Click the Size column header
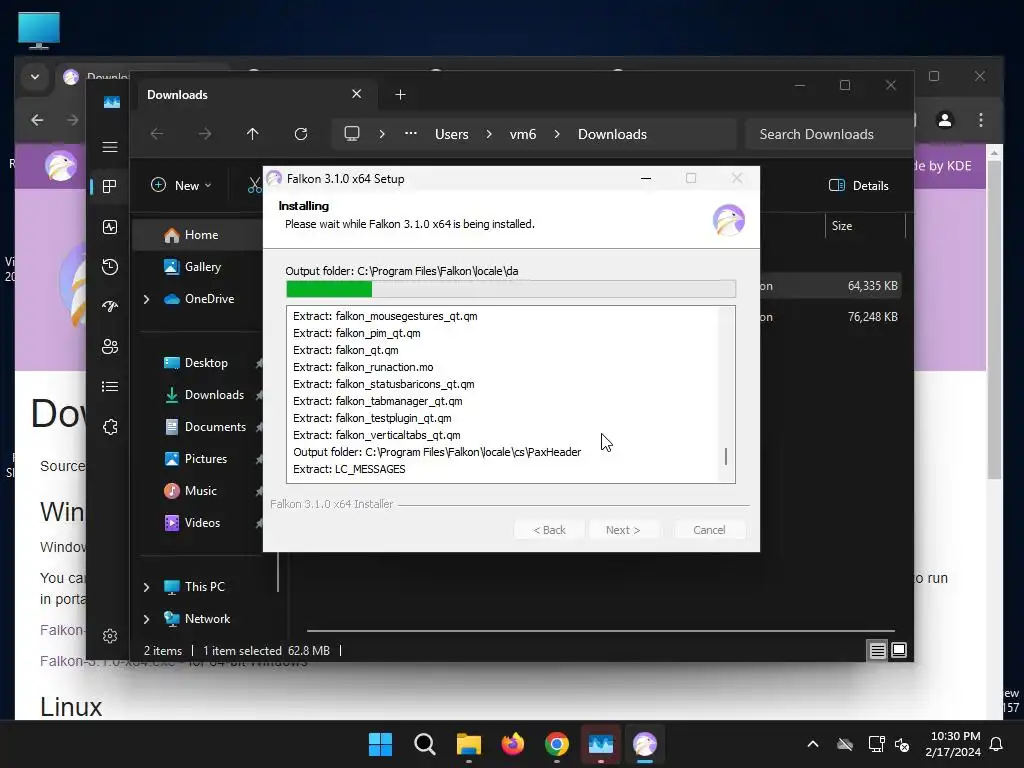The image size is (1024, 768). (x=842, y=226)
